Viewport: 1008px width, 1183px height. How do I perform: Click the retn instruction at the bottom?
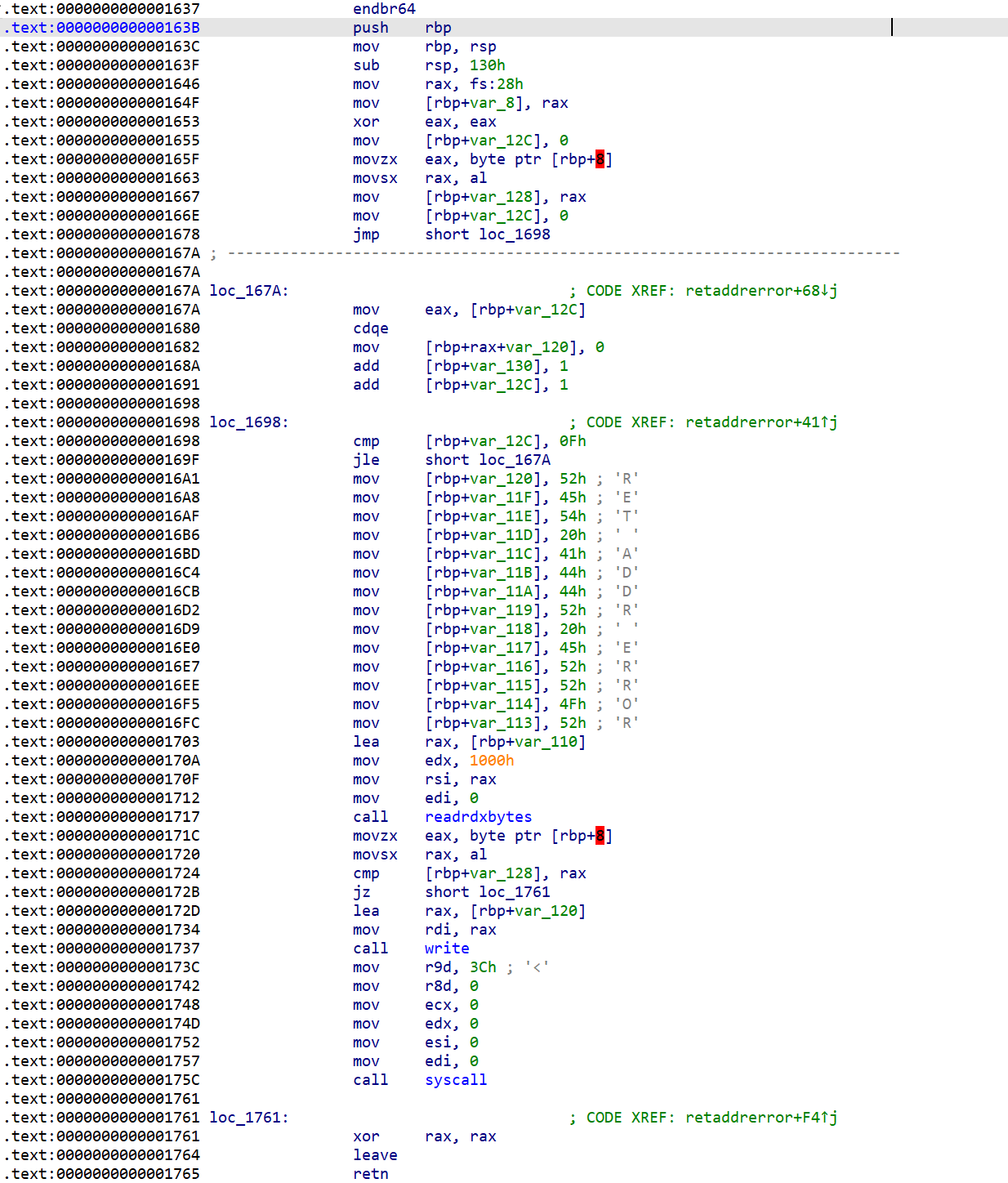coord(370,1174)
